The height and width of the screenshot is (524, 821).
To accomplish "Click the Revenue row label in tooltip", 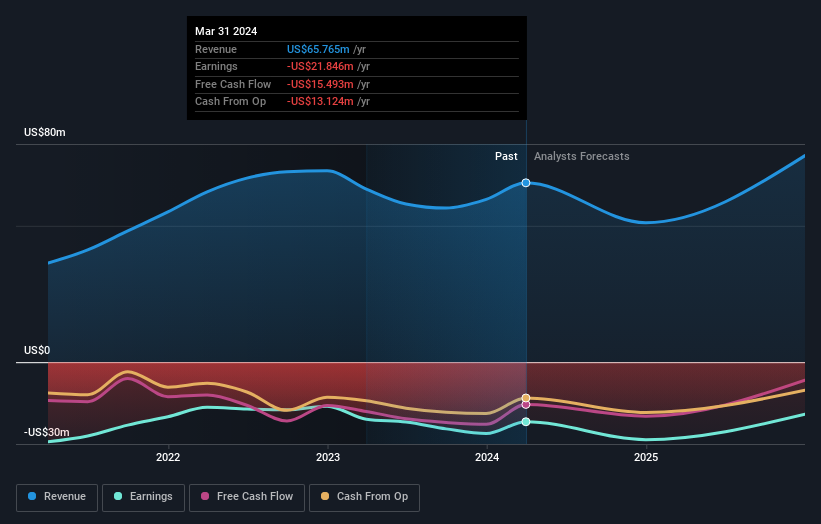I will 216,49.
